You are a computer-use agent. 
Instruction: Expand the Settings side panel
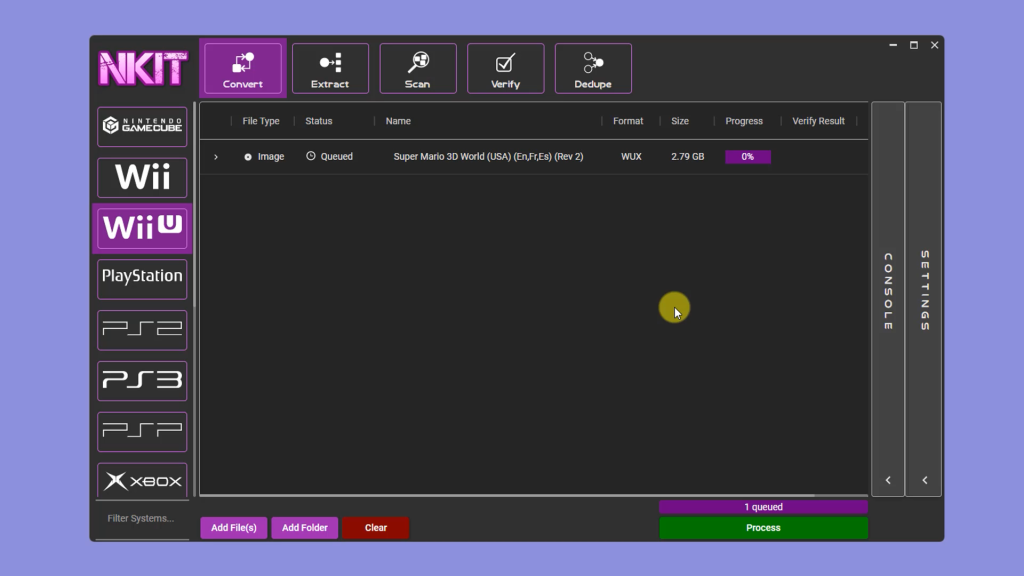tap(924, 480)
